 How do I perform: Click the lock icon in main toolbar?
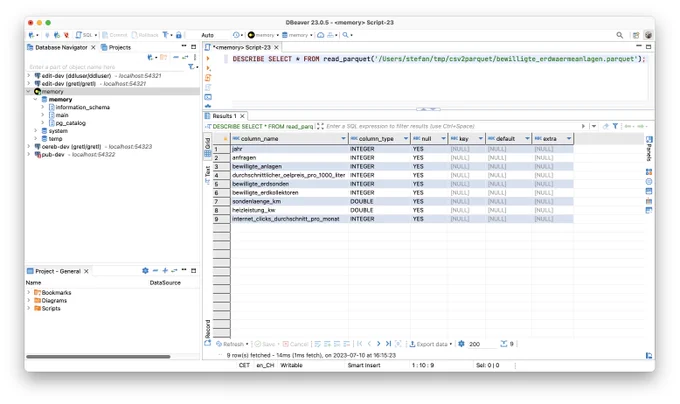click(x=179, y=35)
